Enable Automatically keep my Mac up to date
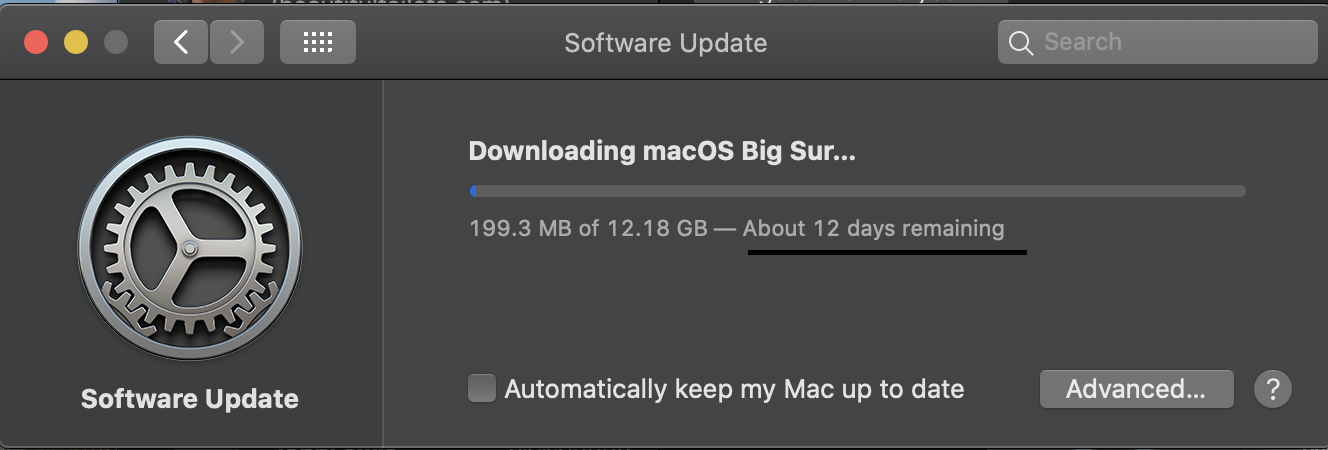 482,388
